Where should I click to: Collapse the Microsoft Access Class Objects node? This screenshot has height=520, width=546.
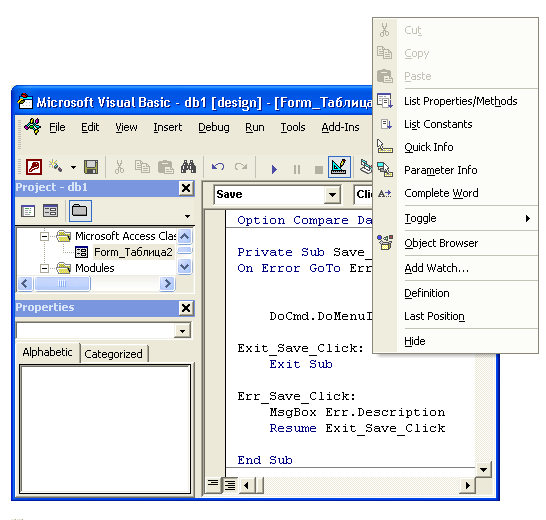click(44, 236)
